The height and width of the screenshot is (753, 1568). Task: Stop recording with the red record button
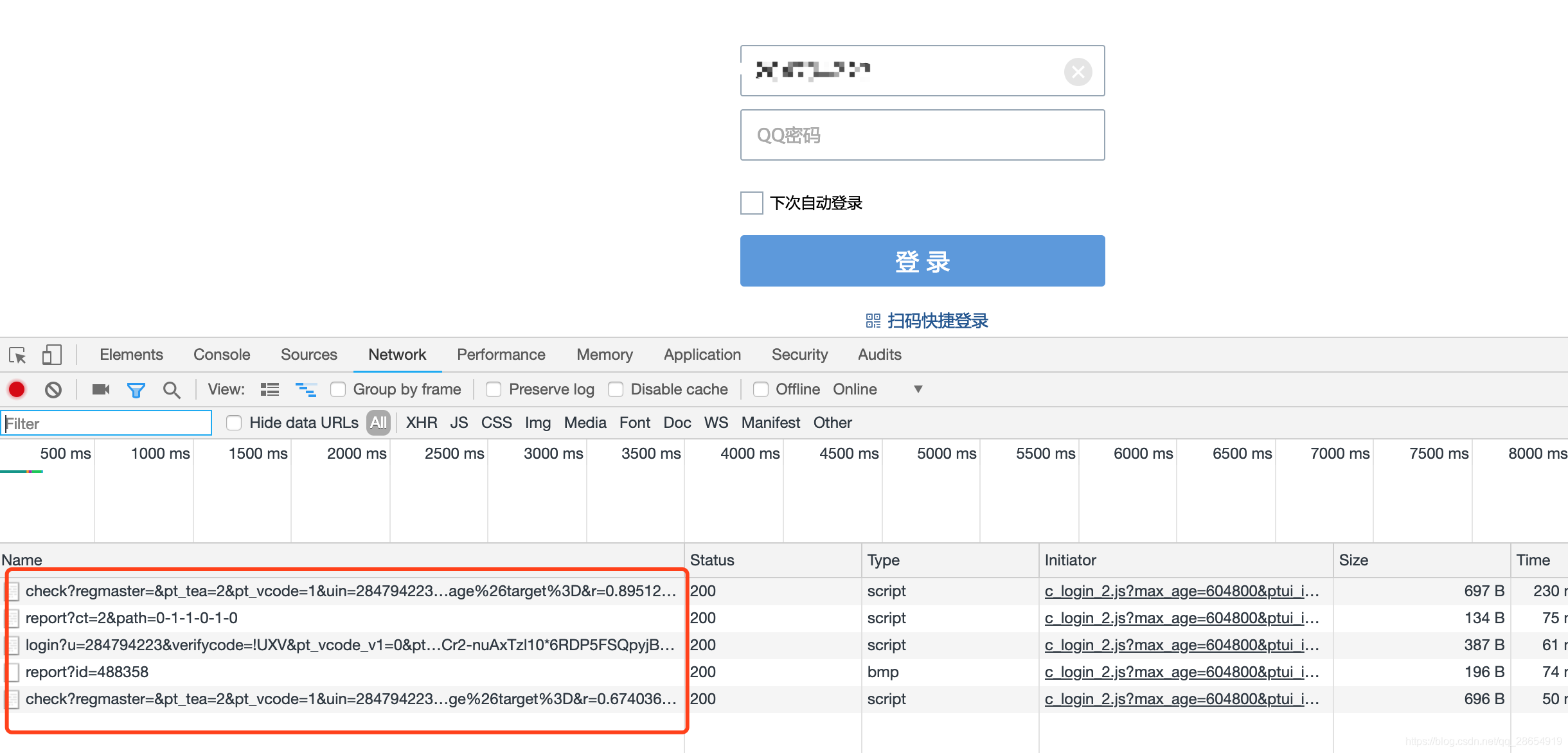point(17,389)
